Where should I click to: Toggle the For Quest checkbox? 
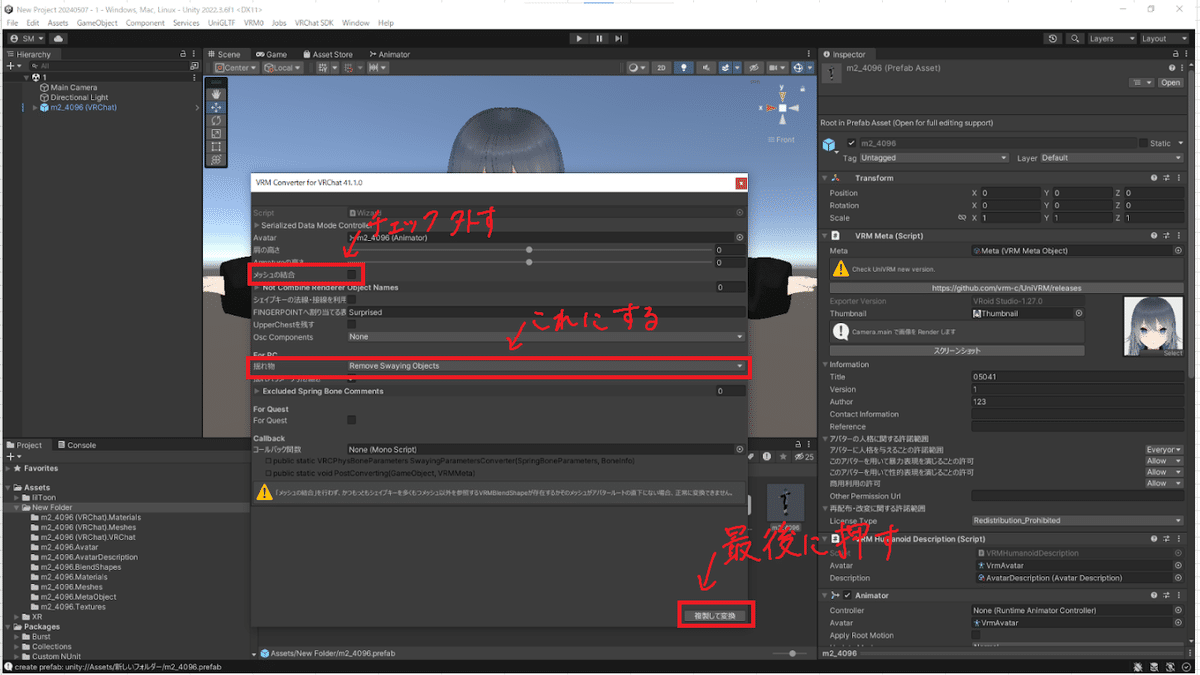(x=352, y=420)
